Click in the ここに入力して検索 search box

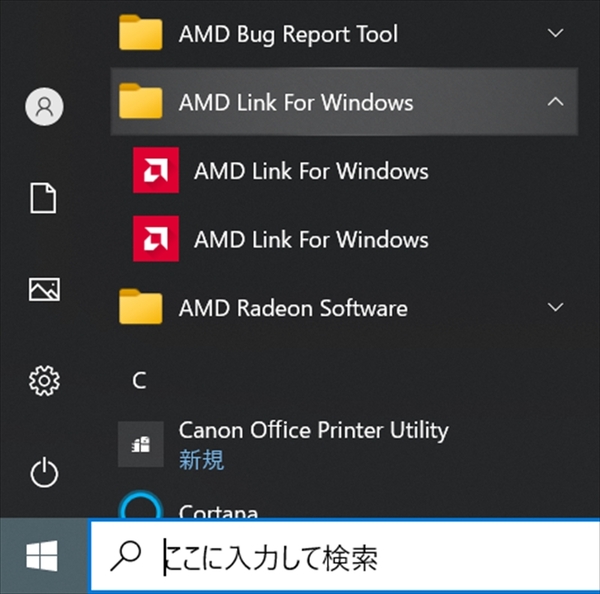click(x=344, y=556)
